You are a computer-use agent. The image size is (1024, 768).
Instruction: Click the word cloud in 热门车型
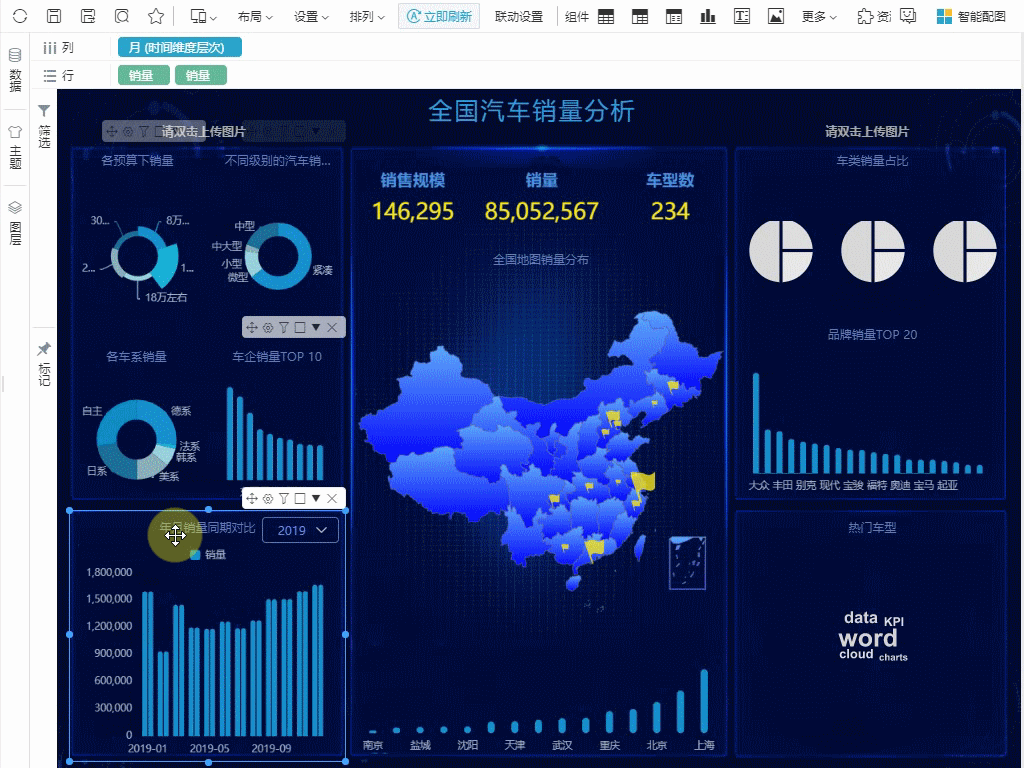coord(873,636)
